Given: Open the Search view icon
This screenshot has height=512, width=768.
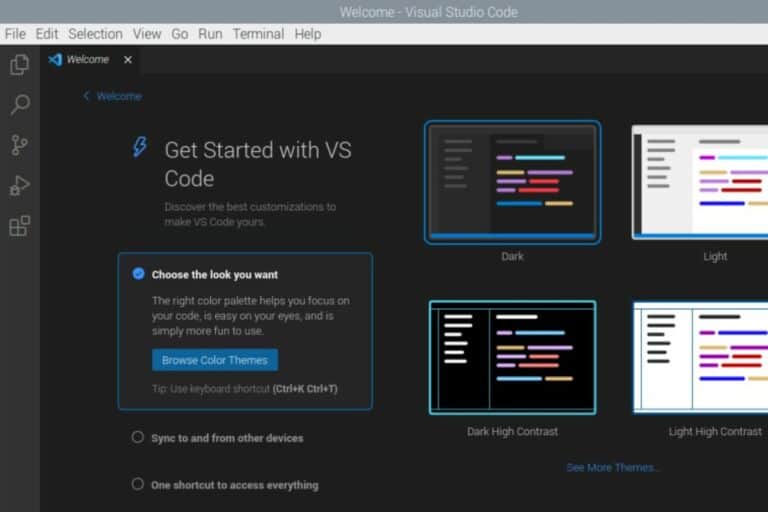Looking at the screenshot, I should coord(20,104).
